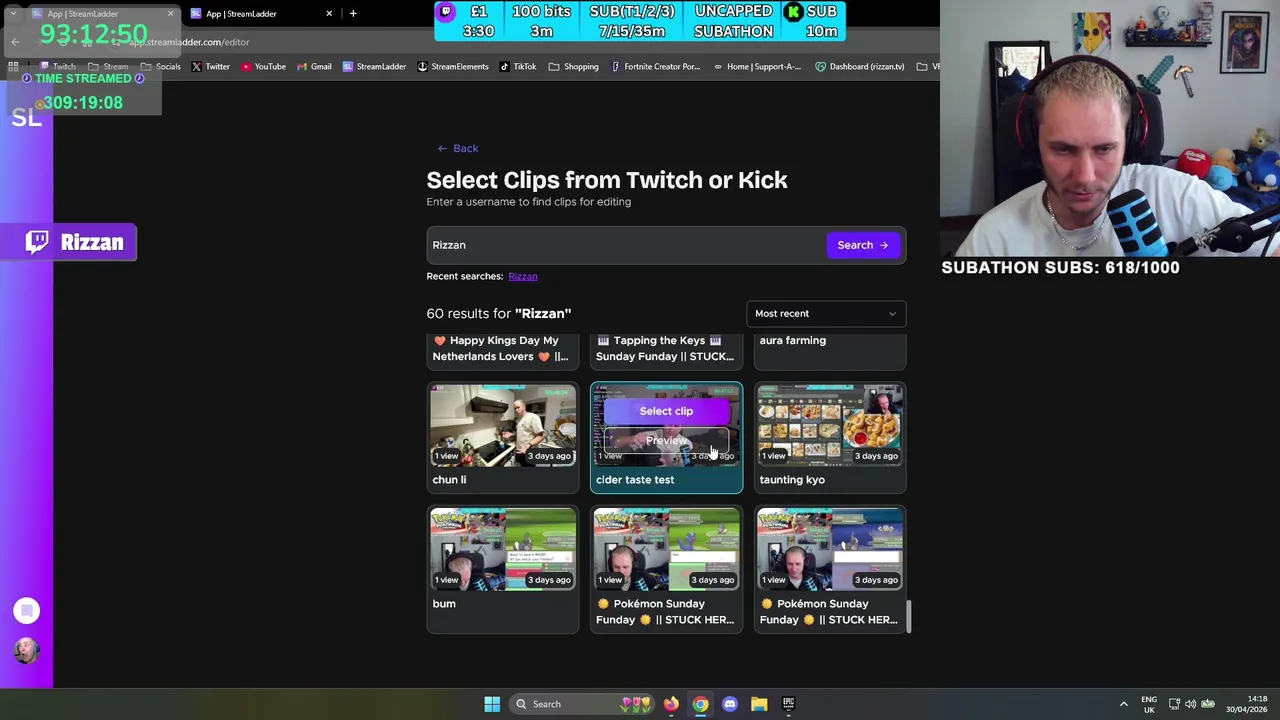Open the TikTok bookmark
Viewport: 1280px width, 720px height.
[x=518, y=67]
